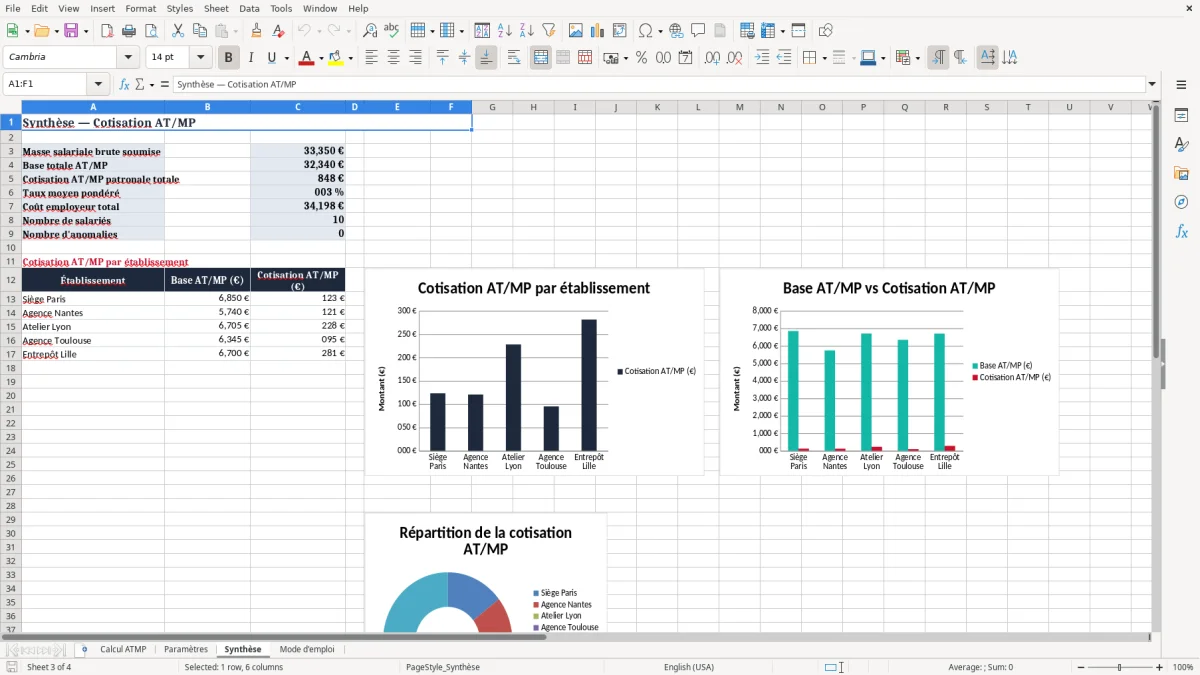Run the Spelling check icon

point(391,31)
